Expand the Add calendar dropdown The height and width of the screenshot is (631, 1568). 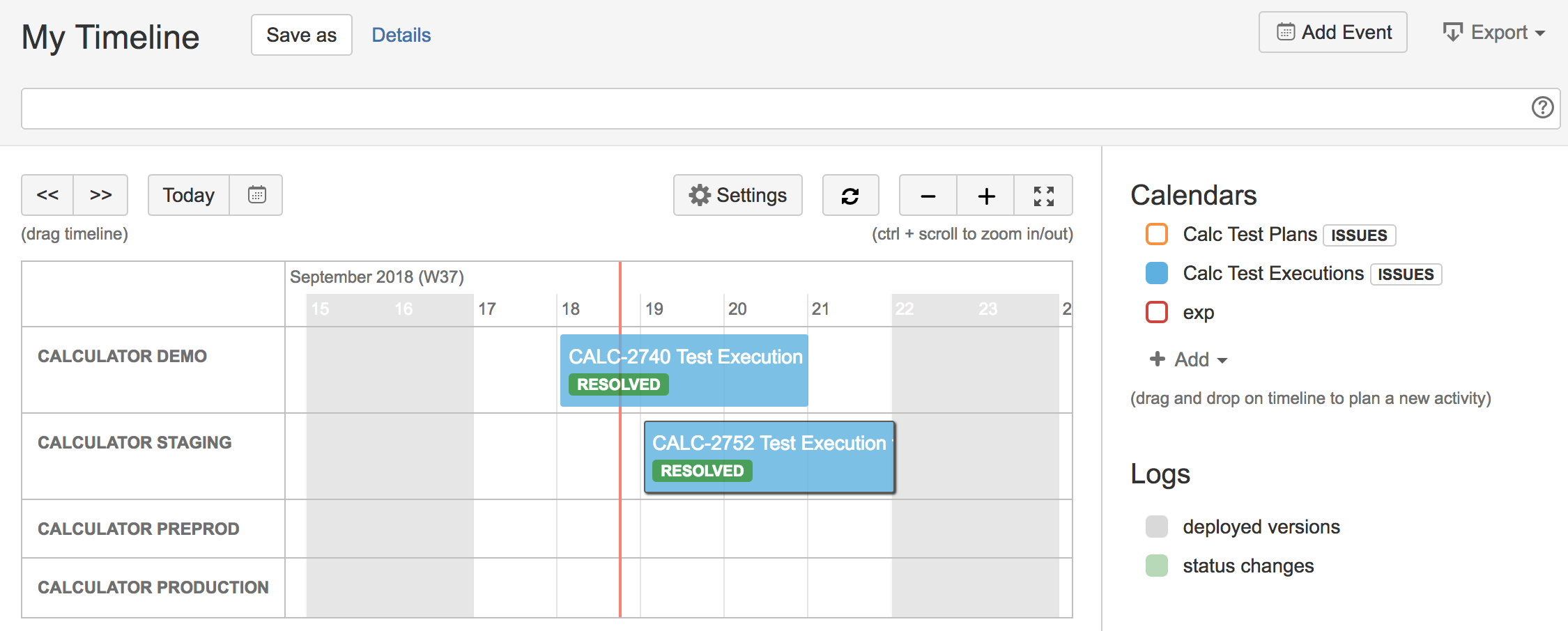[x=1188, y=359]
